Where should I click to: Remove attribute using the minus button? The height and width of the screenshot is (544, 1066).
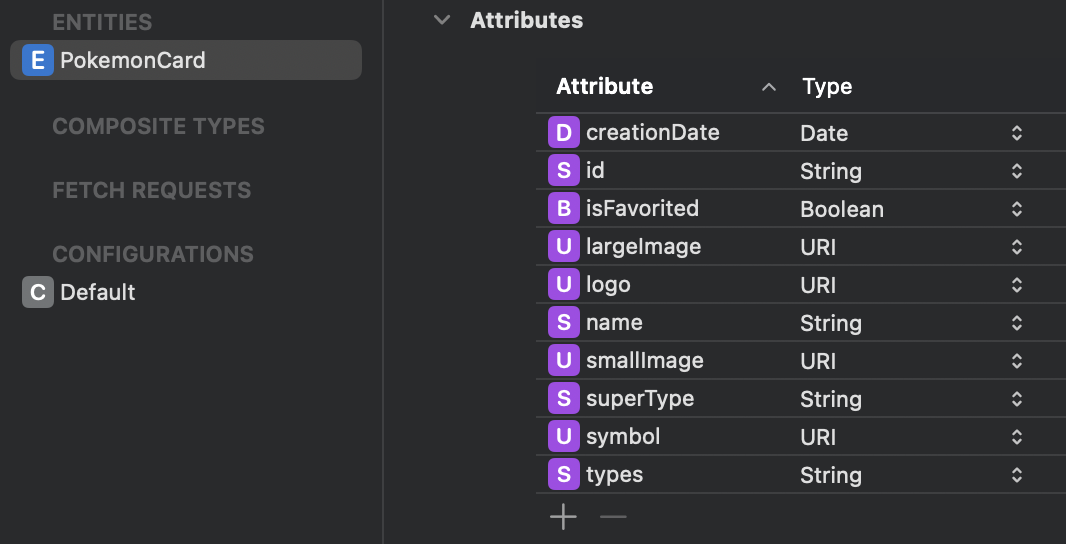(613, 517)
